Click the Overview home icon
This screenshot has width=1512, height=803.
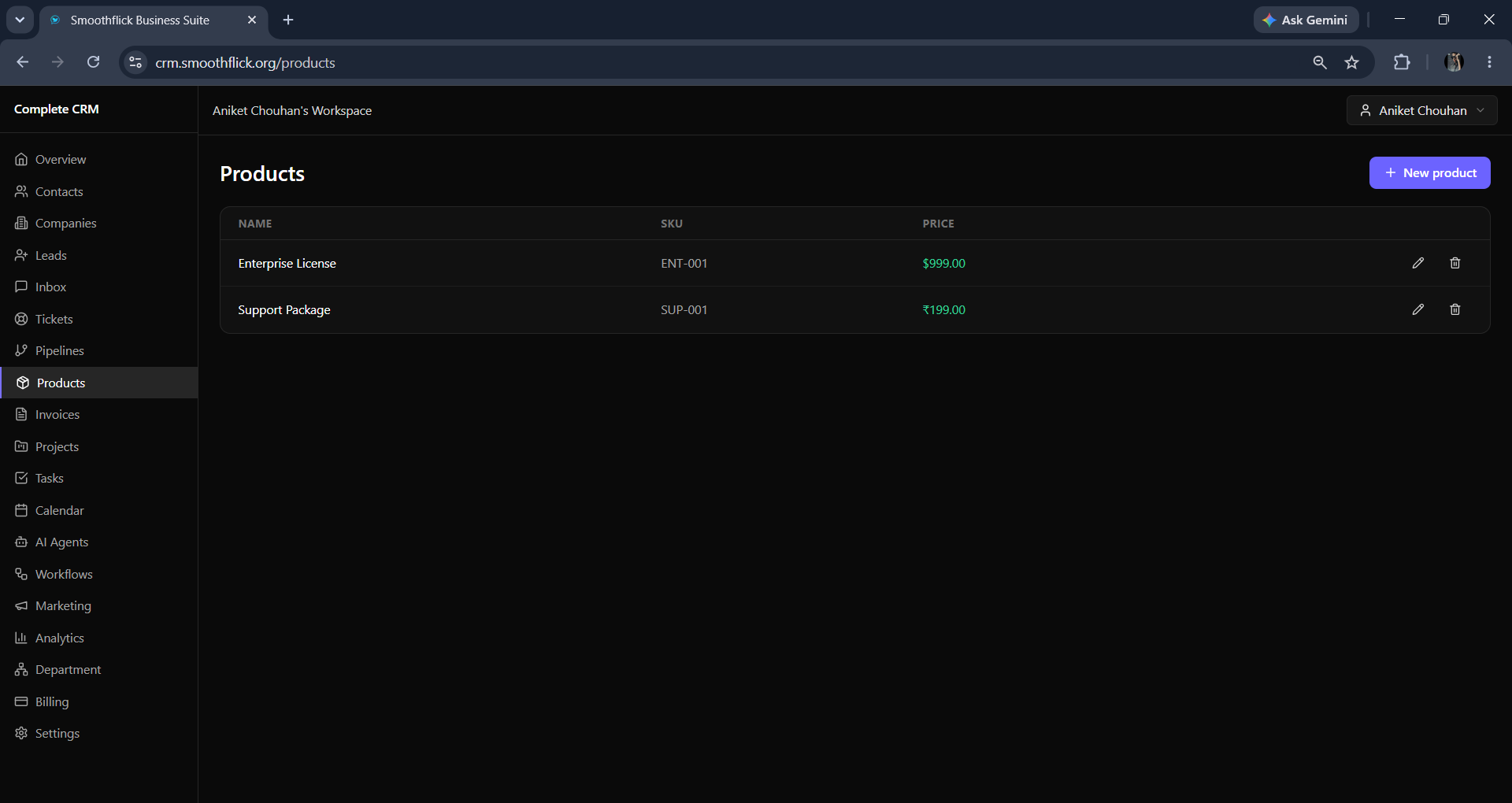(x=21, y=159)
